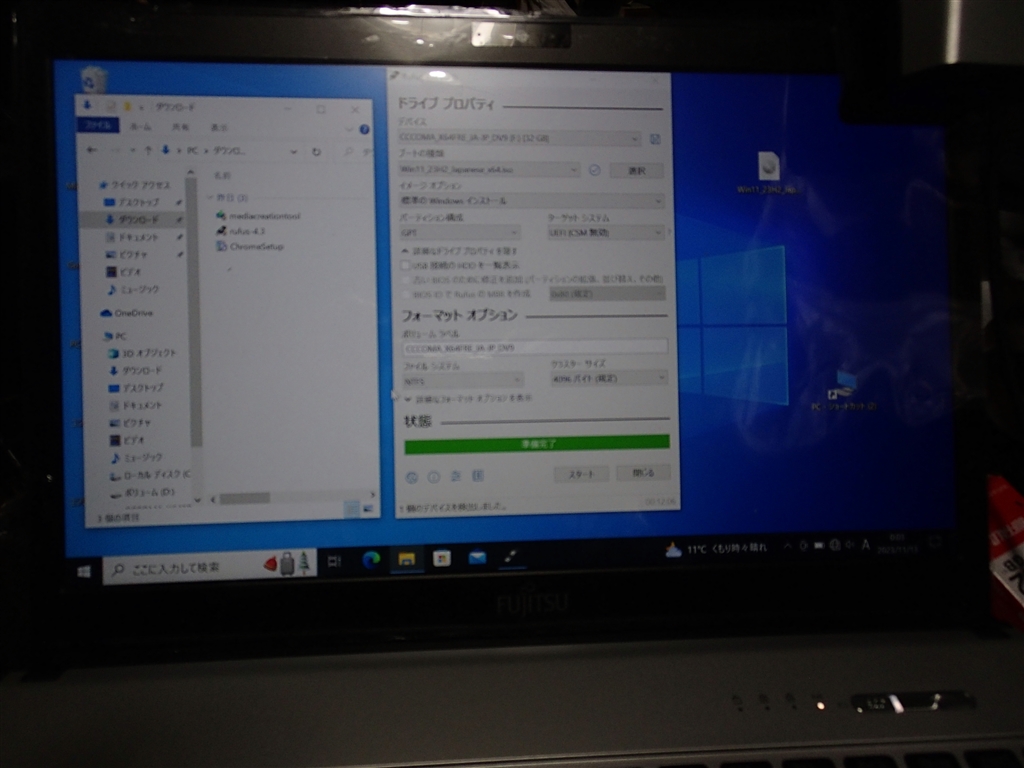Open File Explorer from the taskbar
Screen dimensions: 1024x768
(406, 559)
